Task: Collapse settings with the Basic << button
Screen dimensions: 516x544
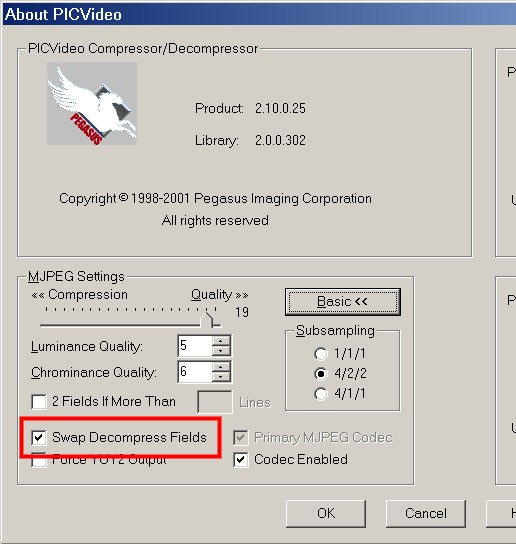Action: pyautogui.click(x=343, y=302)
